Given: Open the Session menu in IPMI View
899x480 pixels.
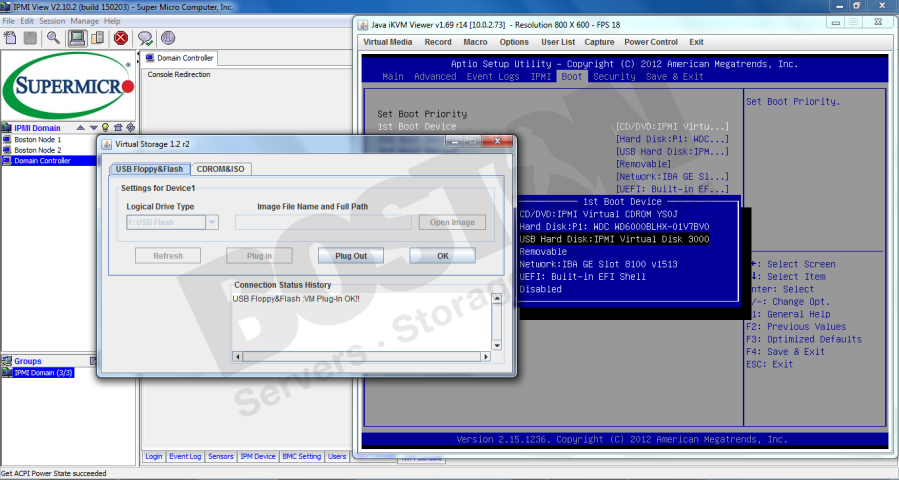Looking at the screenshot, I should click(52, 21).
